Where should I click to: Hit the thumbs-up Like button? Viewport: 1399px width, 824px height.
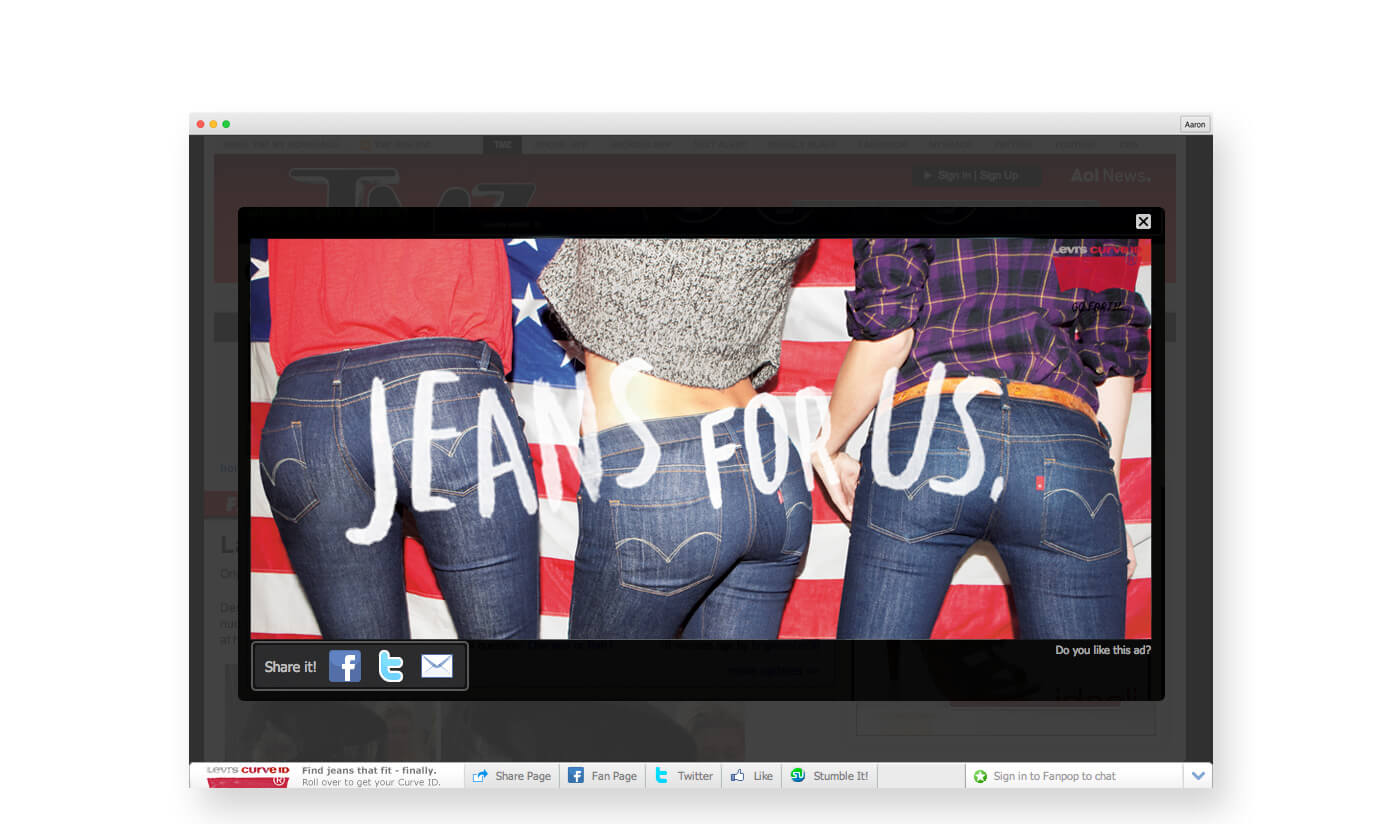(x=752, y=776)
